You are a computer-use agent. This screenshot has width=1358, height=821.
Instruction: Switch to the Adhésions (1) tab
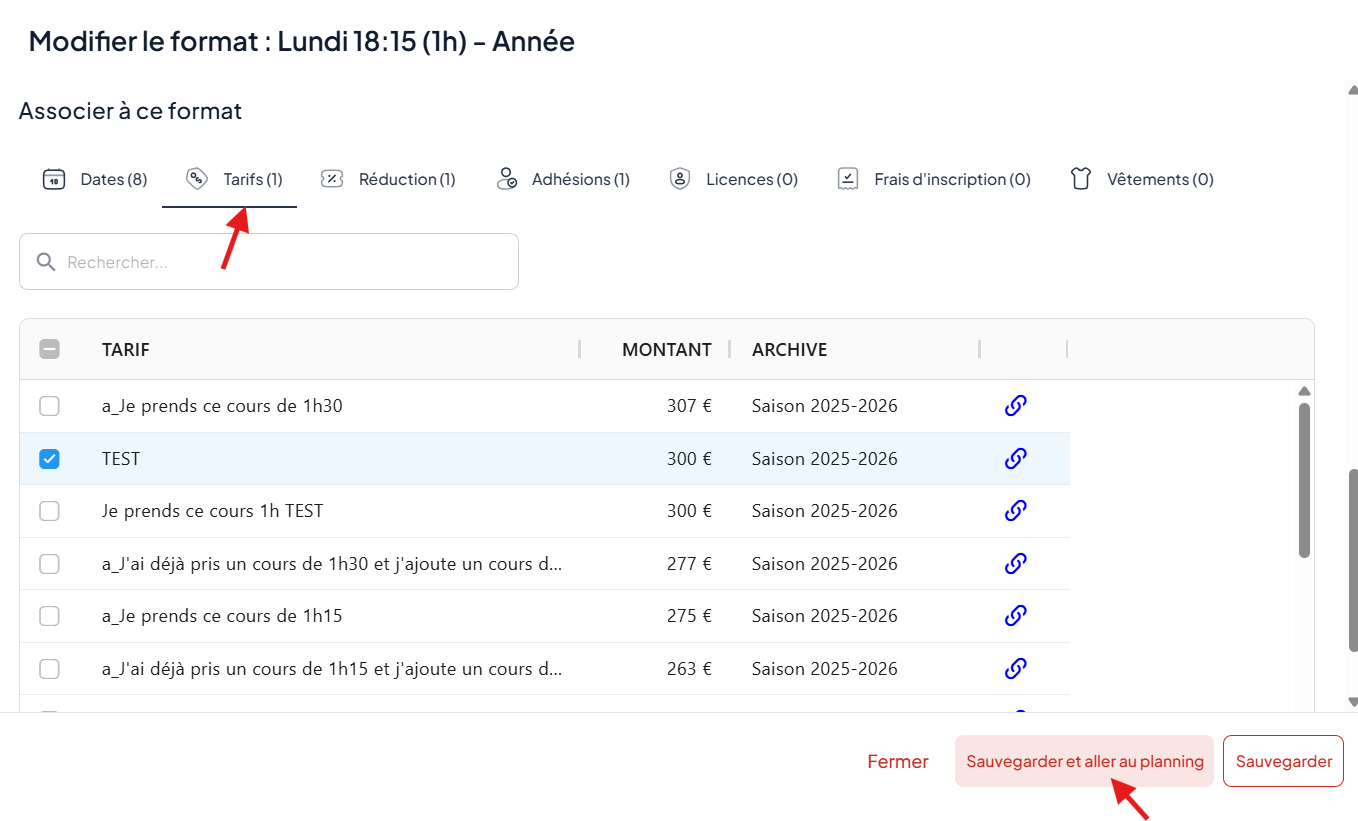(563, 179)
